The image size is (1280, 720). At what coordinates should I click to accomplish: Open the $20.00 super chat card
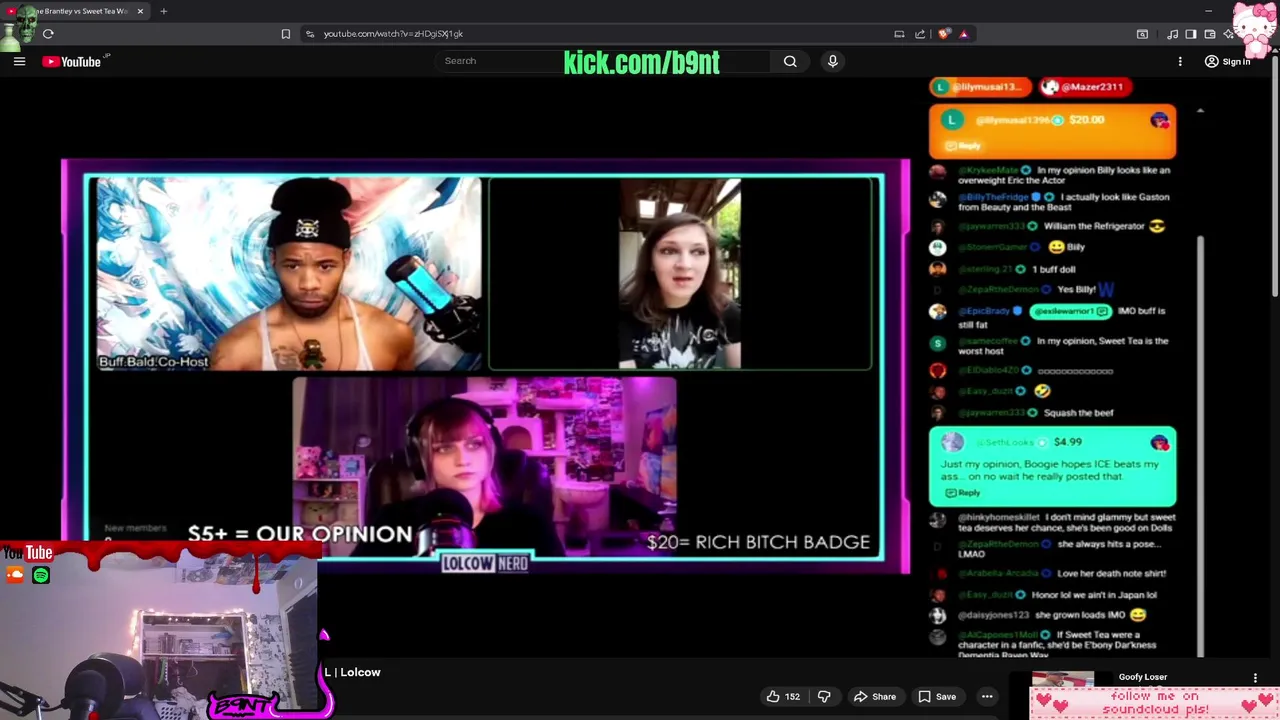tap(1052, 132)
